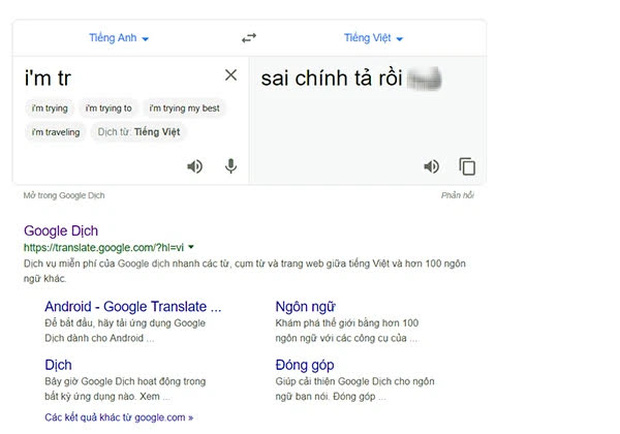The width and height of the screenshot is (620, 434).
Task: Send feedback via Phản hồi link
Action: (457, 195)
